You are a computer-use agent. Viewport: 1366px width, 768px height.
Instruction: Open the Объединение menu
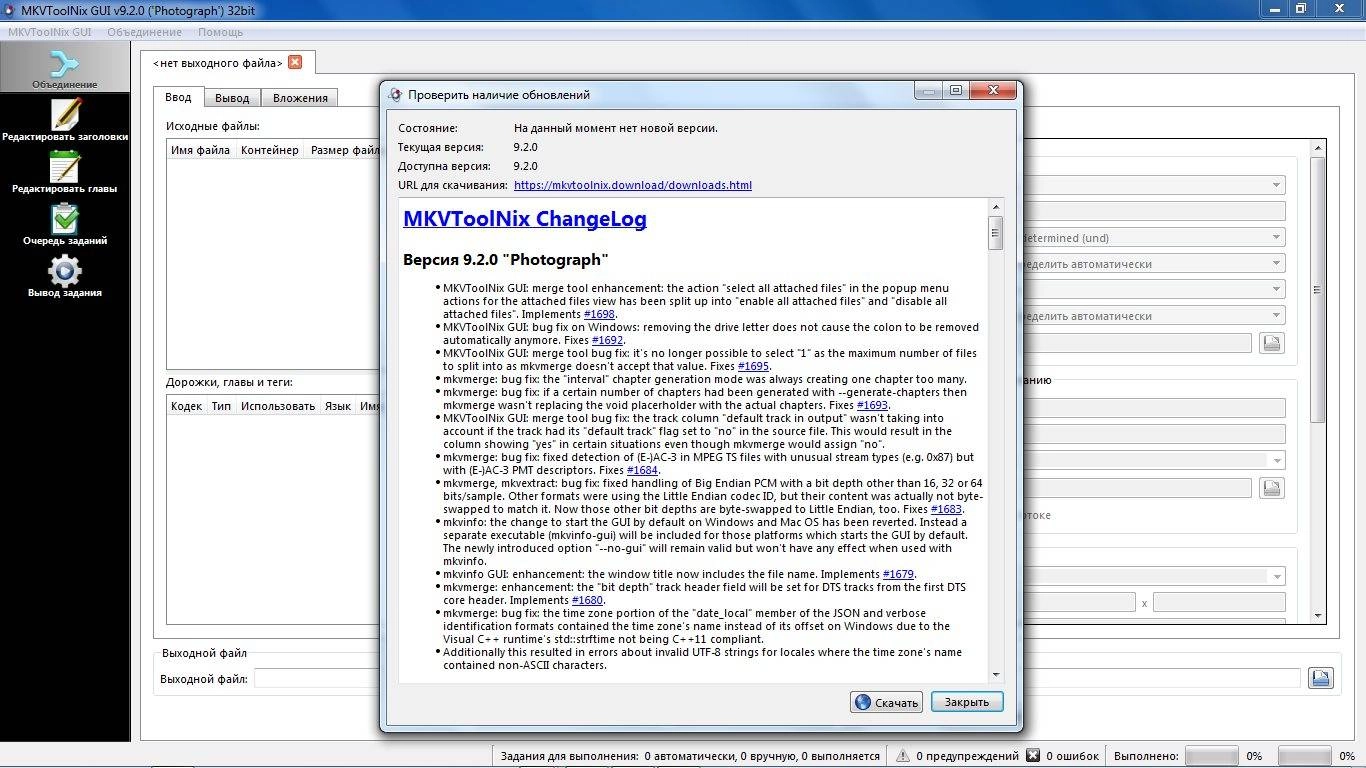[x=144, y=32]
